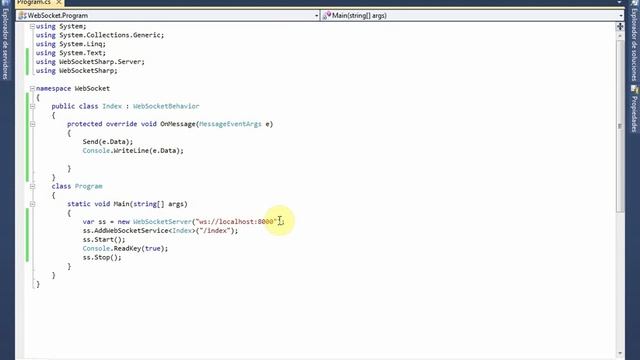Click using WebSocketSharp.Server; line
640x360 pixels.
[90, 62]
